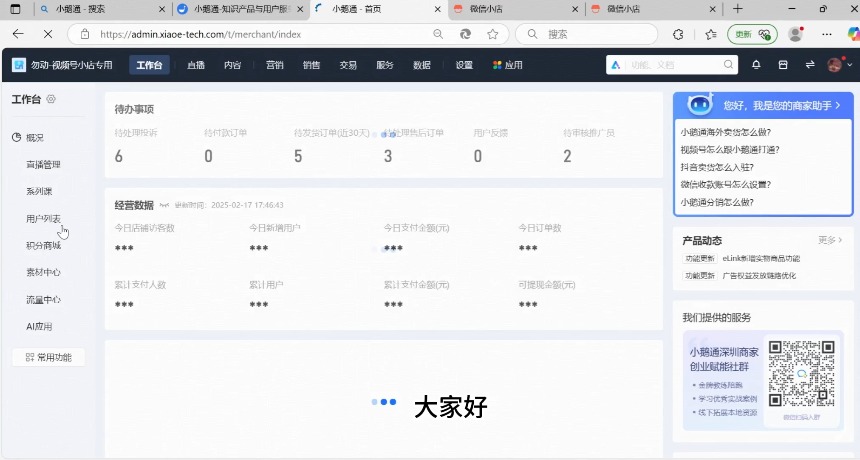This screenshot has height=460, width=860.
Task: Open 积分商城 in the sidebar
Action: (x=43, y=246)
